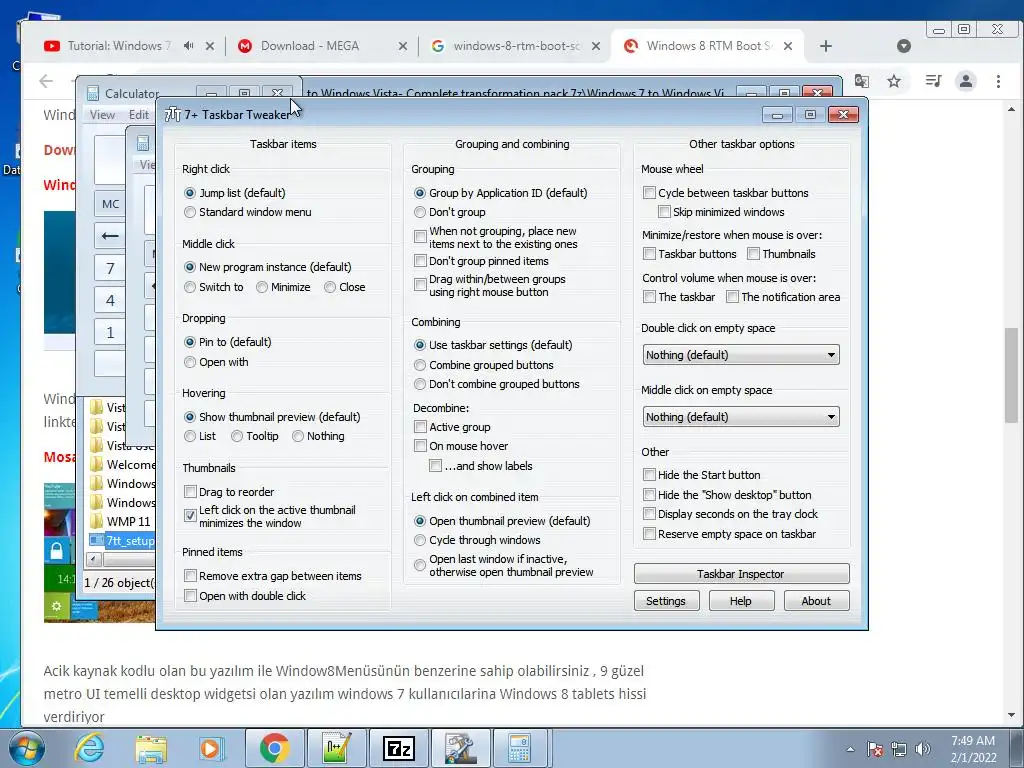Screen dimensions: 1024x768
Task: Switch to 7-Zip taskbar button
Action: 399,748
